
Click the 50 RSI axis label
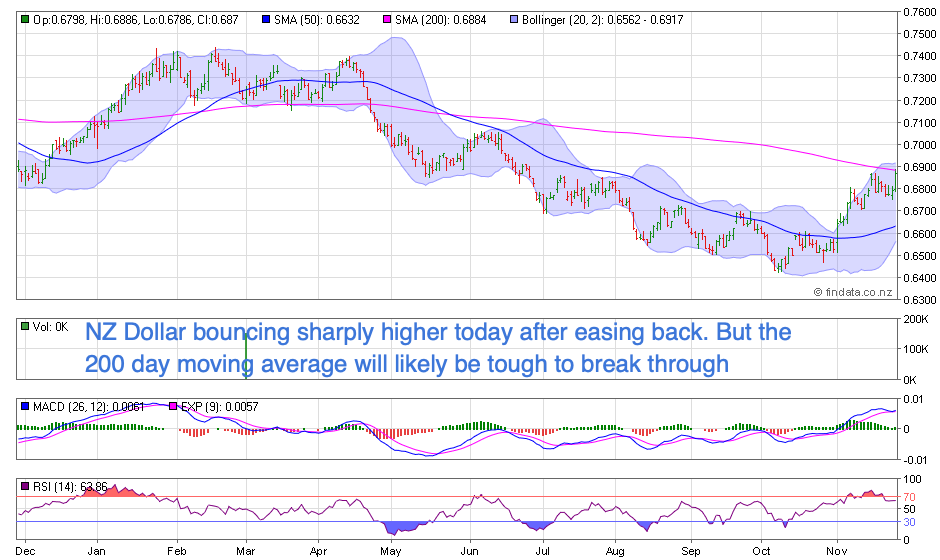[x=909, y=509]
